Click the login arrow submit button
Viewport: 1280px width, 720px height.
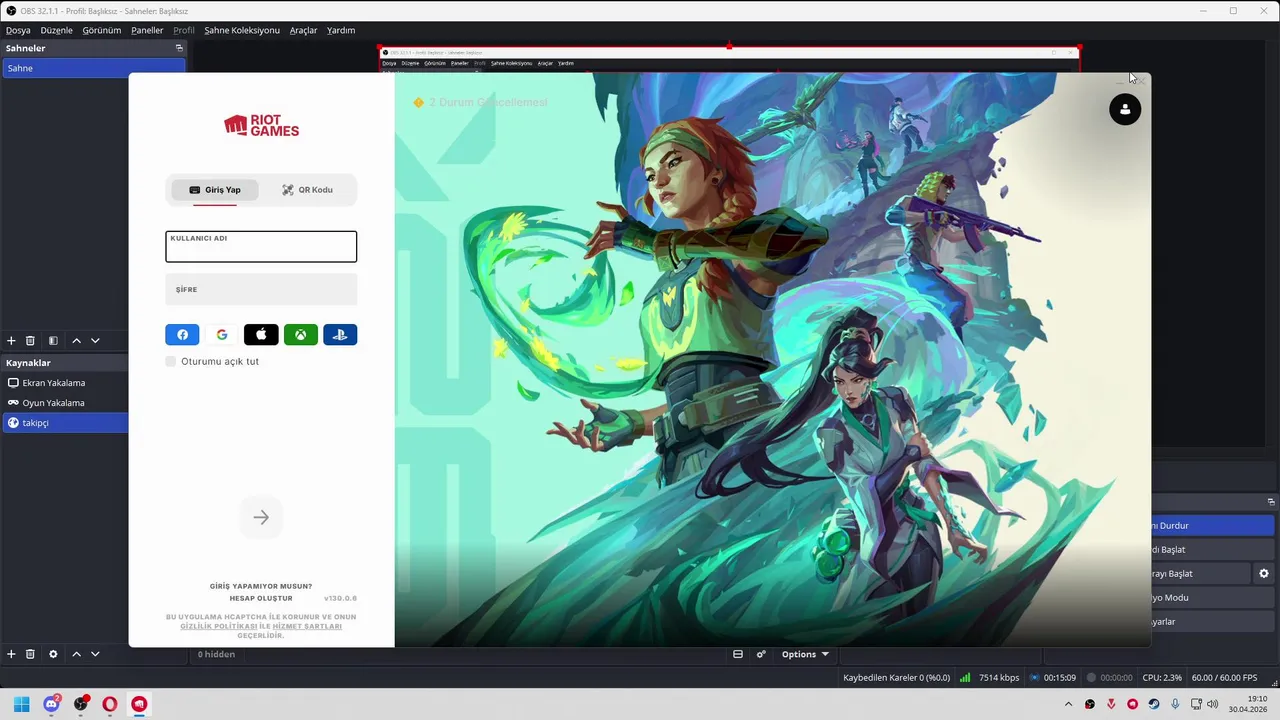tap(261, 517)
